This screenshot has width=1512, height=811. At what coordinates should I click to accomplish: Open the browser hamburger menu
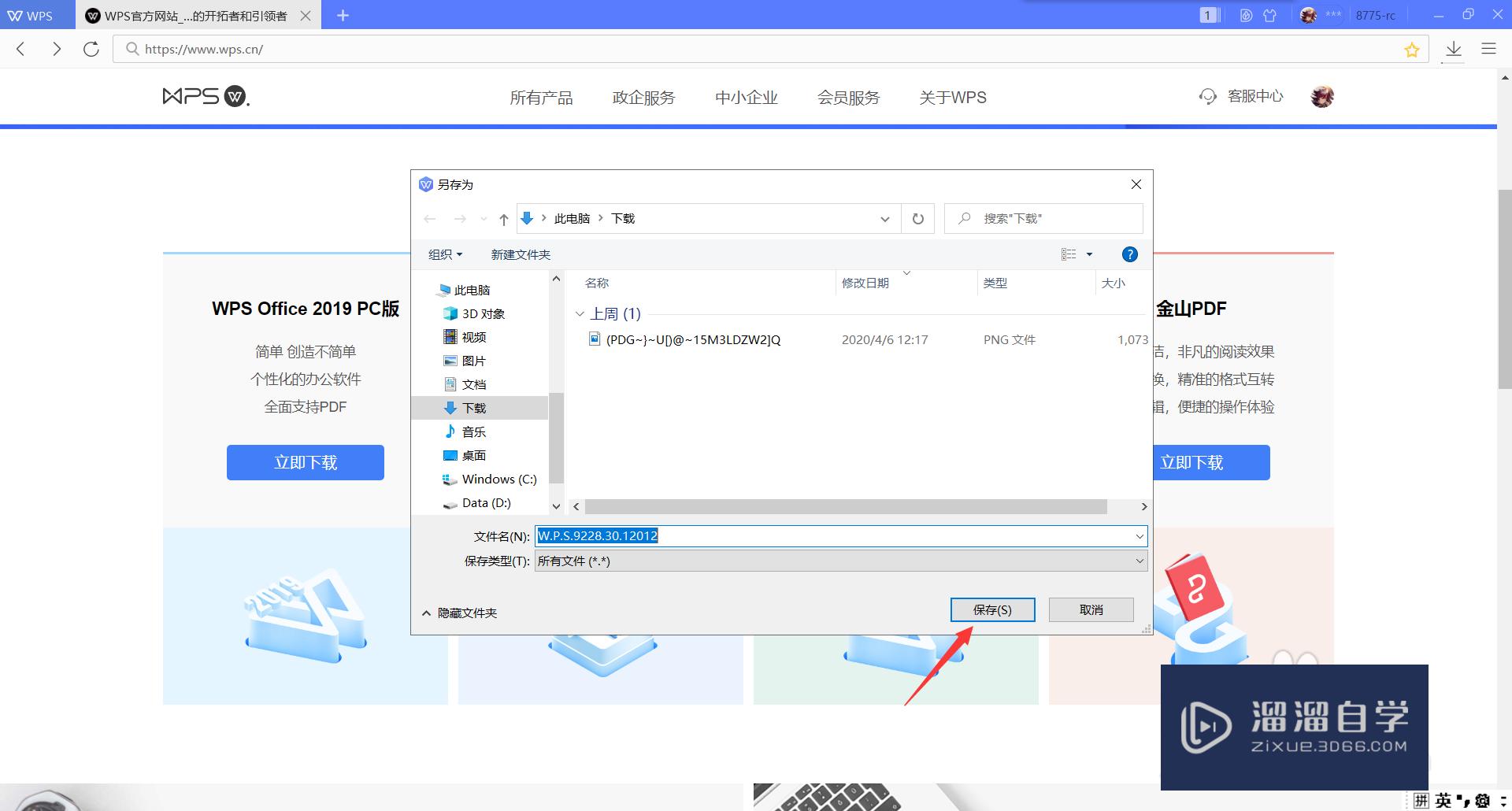coord(1488,49)
